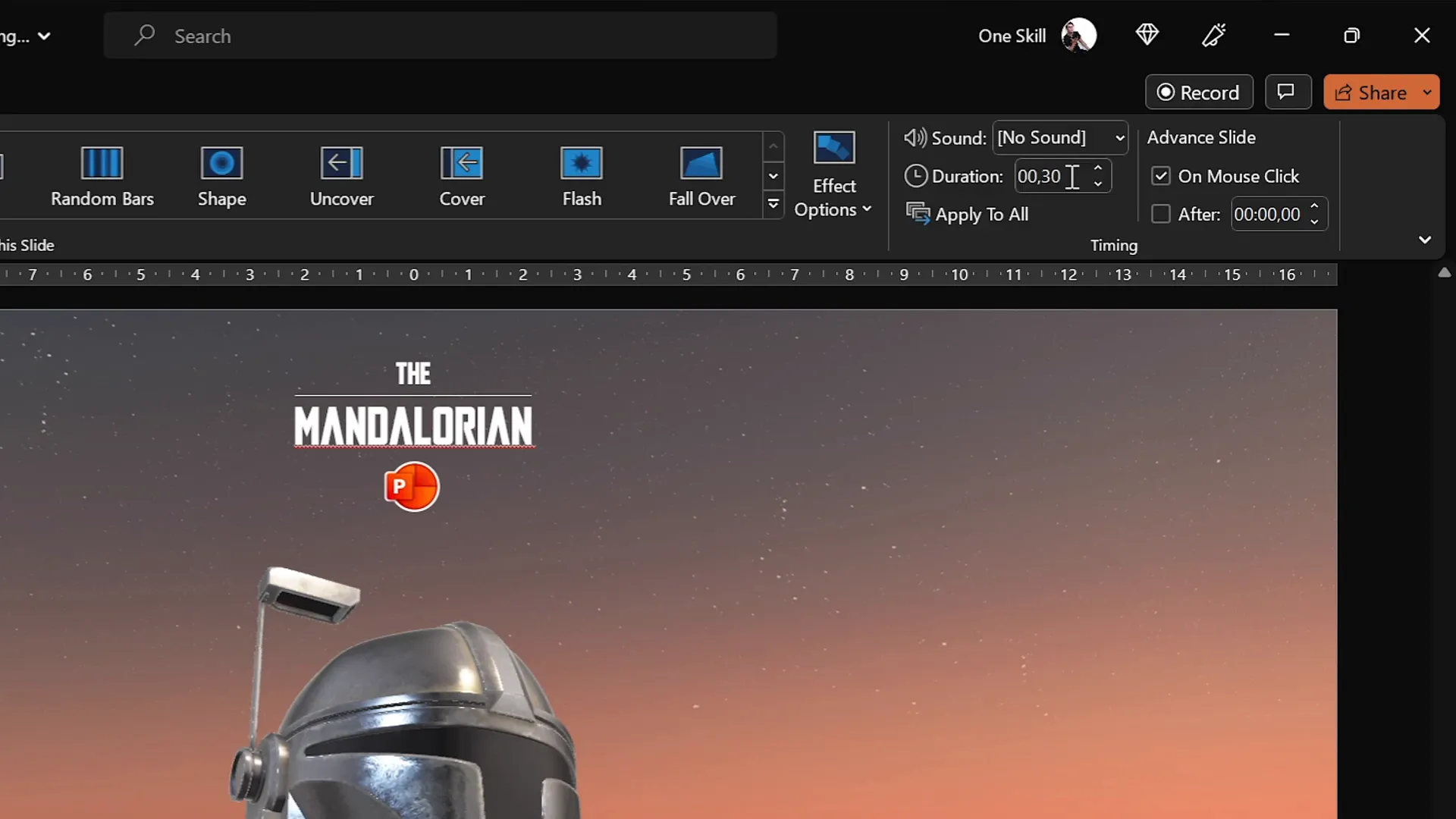Restore down the PowerPoint window
Screen dimensions: 1456x819
coord(1351,35)
